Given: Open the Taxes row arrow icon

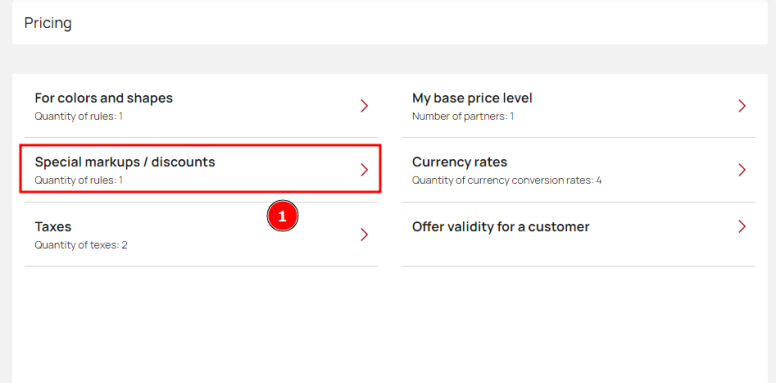Looking at the screenshot, I should [x=364, y=235].
